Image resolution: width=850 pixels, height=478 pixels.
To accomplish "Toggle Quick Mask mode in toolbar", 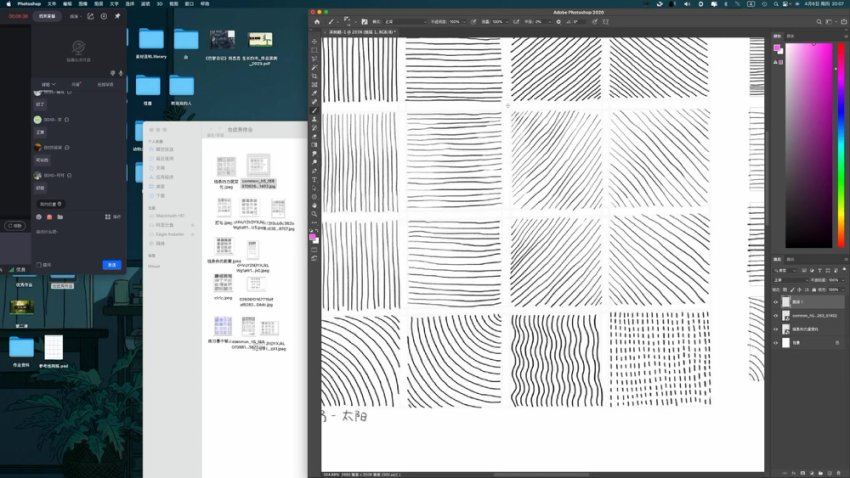I will [x=314, y=250].
